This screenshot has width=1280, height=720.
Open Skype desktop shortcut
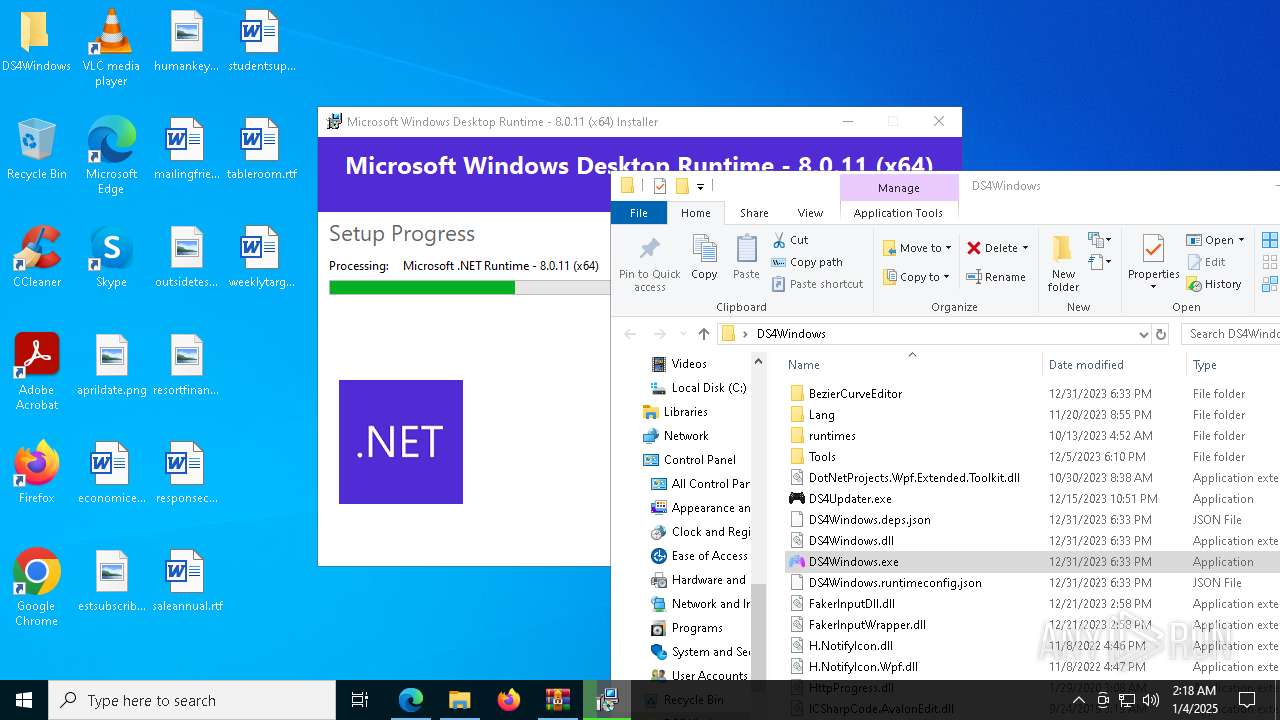coord(111,257)
